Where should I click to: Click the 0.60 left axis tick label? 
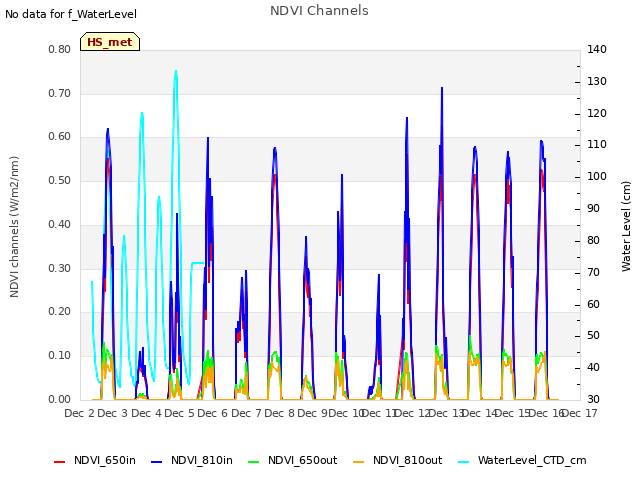click(x=60, y=137)
